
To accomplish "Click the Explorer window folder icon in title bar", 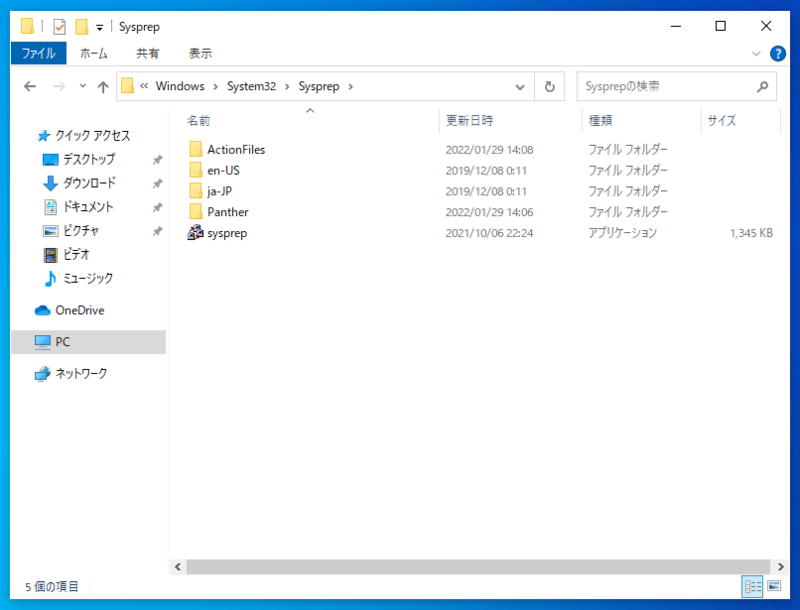I will (28, 26).
